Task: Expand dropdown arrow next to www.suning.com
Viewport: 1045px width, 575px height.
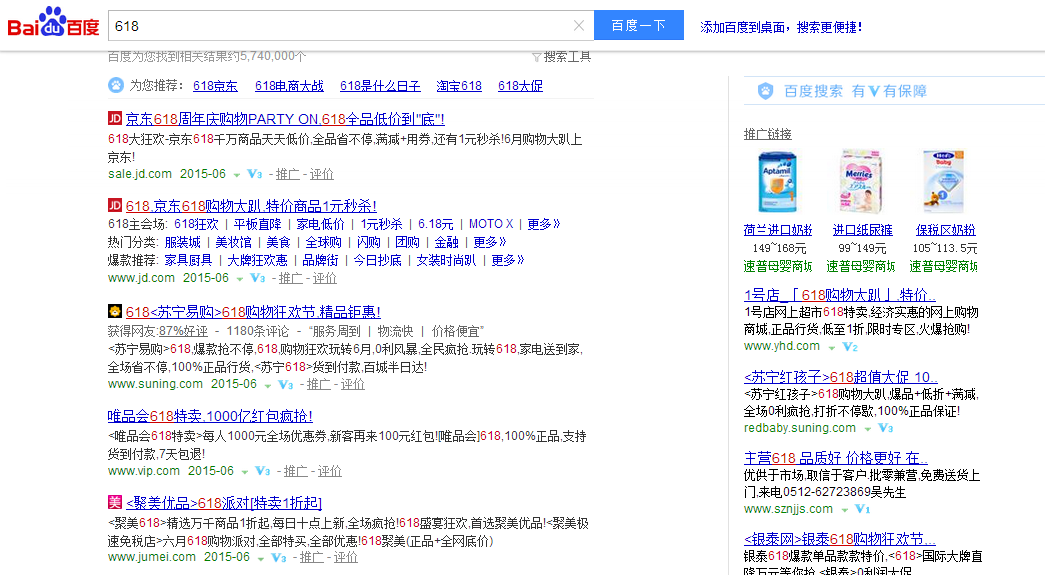Action: point(268,386)
